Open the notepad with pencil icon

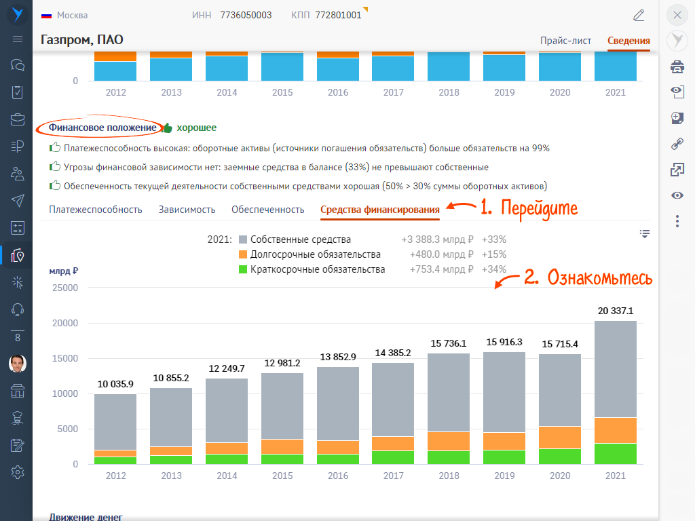tap(17, 445)
